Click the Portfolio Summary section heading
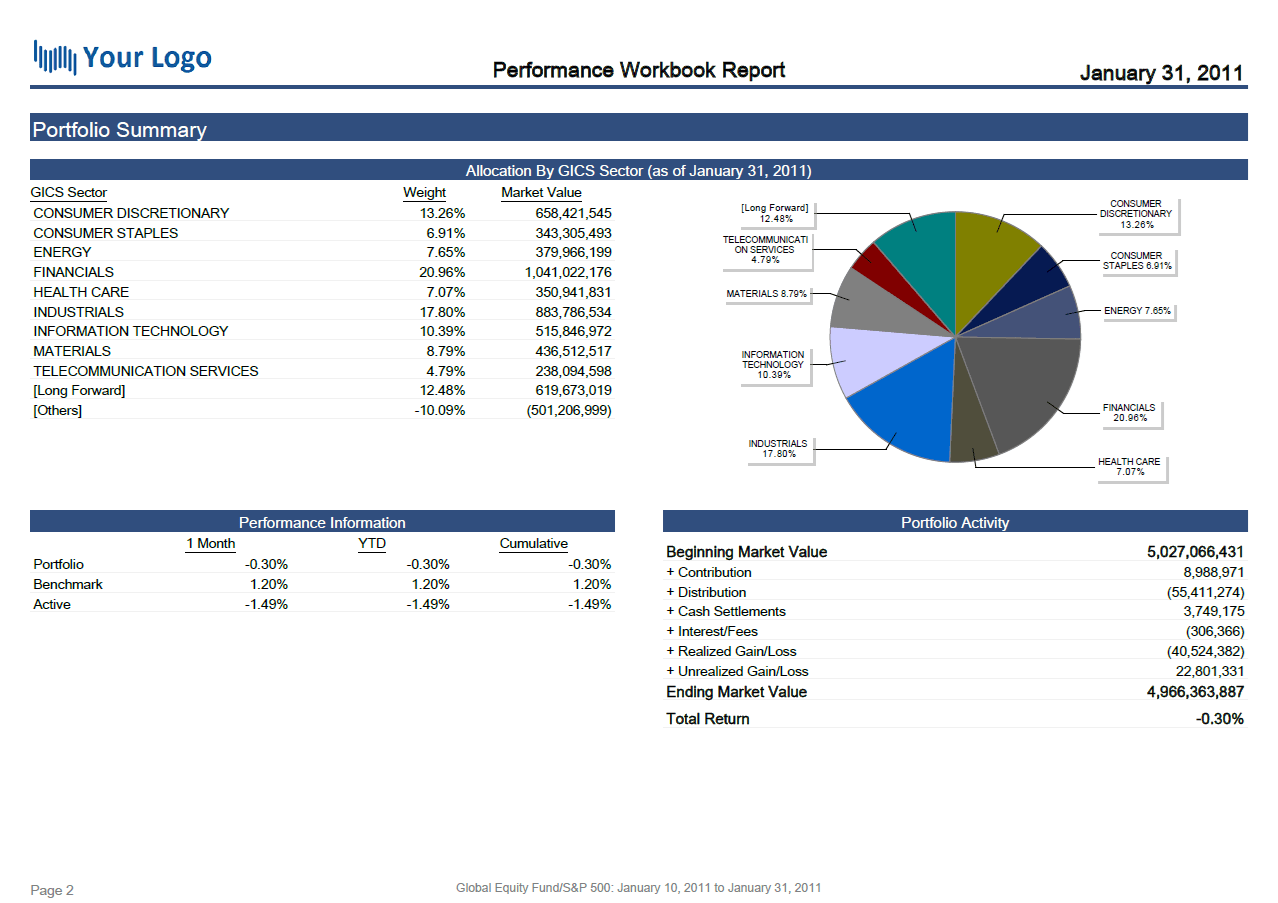 click(120, 130)
